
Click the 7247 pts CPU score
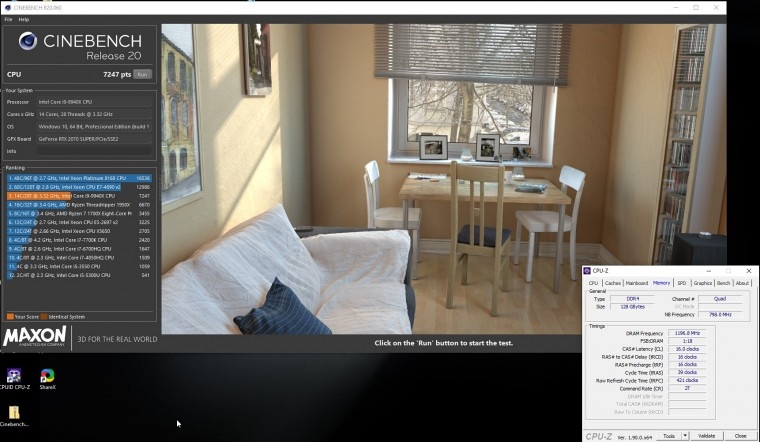coord(117,74)
